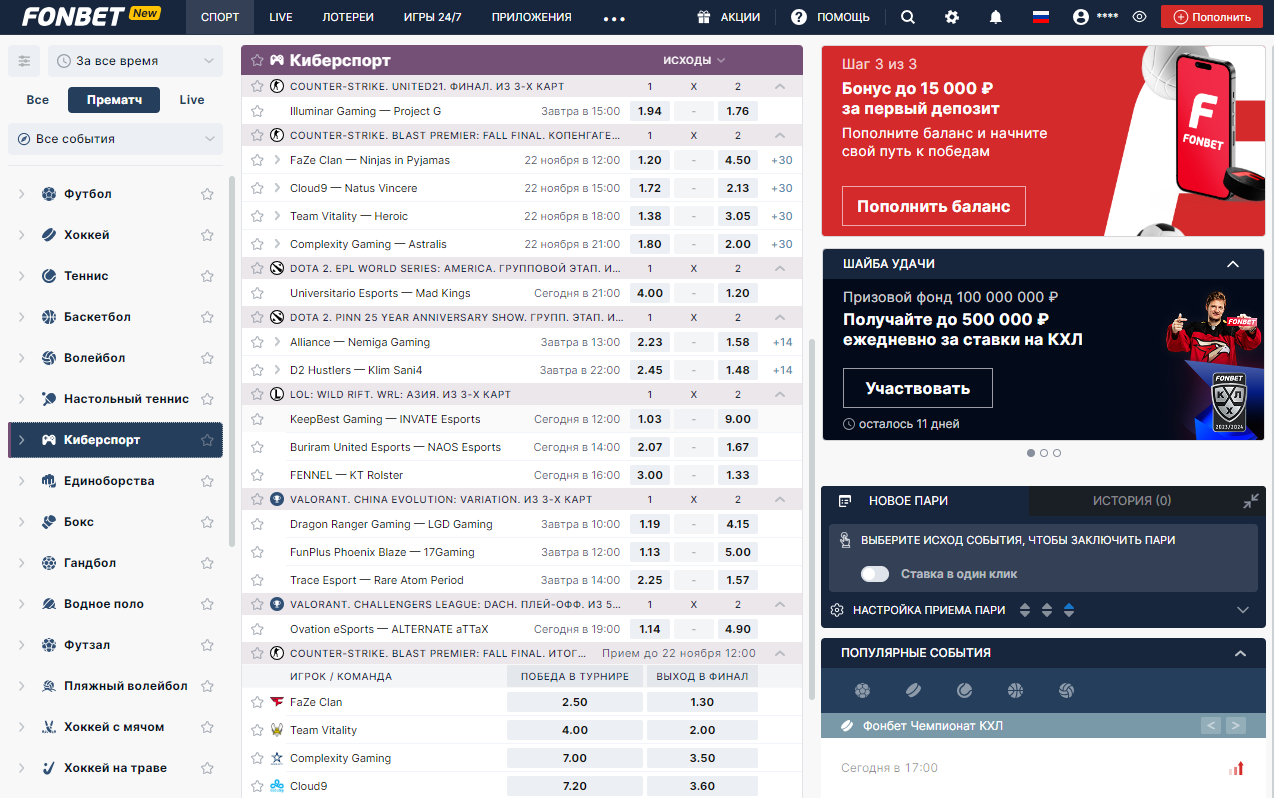
Task: Open Приложения menu item
Action: point(532,17)
